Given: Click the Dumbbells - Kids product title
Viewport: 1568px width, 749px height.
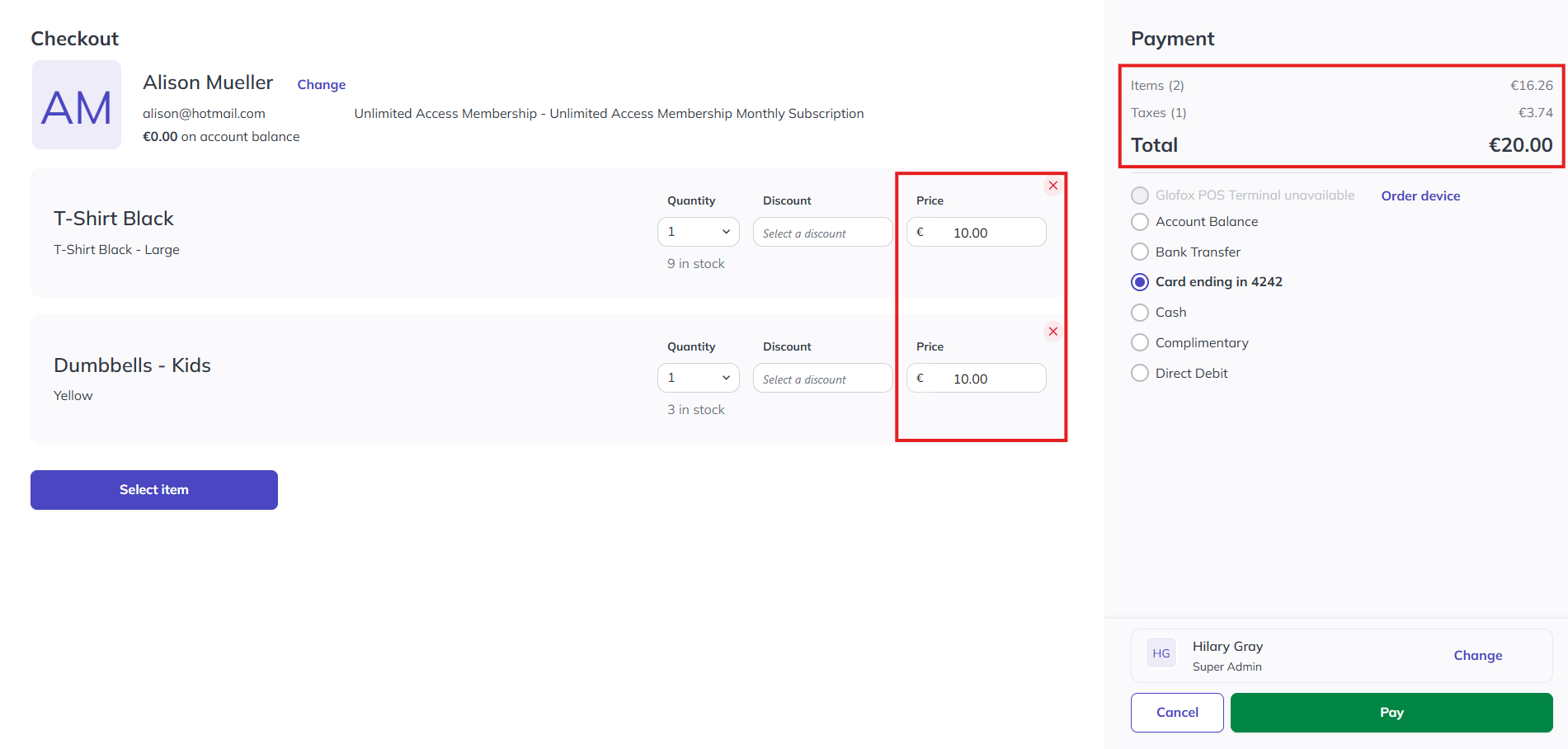Looking at the screenshot, I should coord(132,365).
